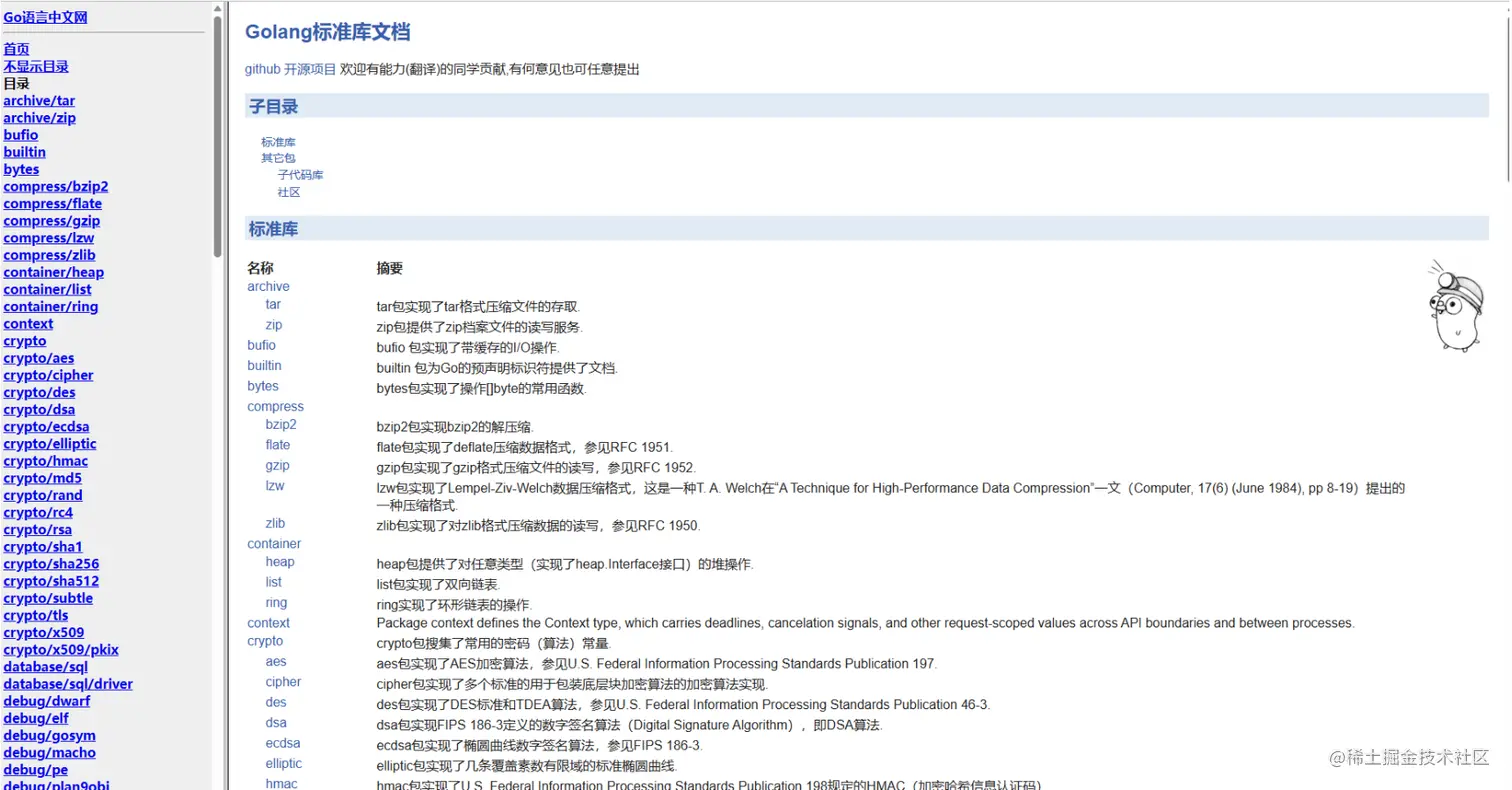The width and height of the screenshot is (1512, 790).
Task: Open the zlib package table entry
Action: 275,523
